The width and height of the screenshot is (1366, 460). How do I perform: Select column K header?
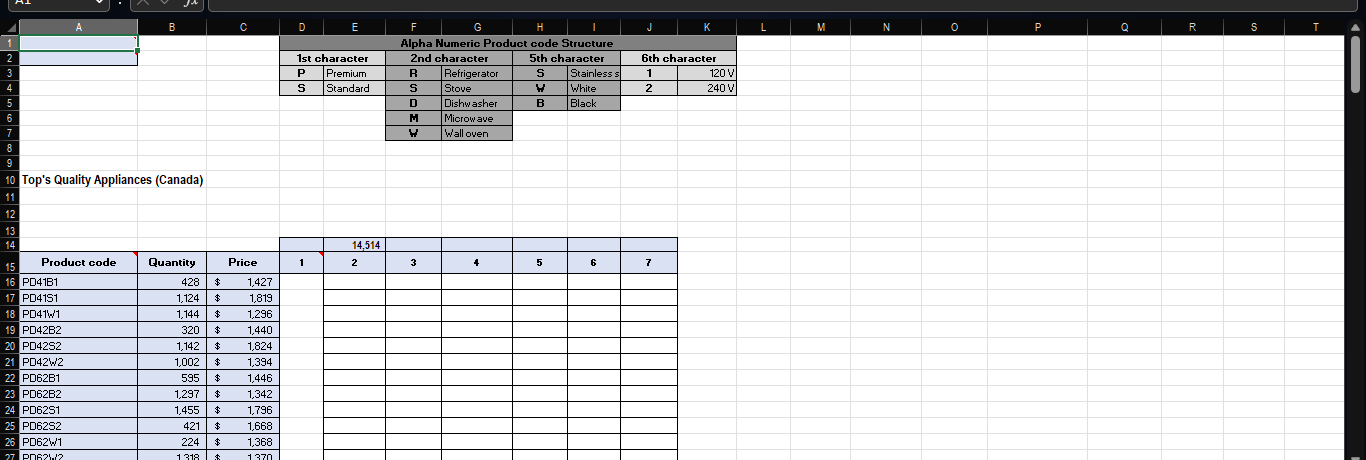(706, 27)
